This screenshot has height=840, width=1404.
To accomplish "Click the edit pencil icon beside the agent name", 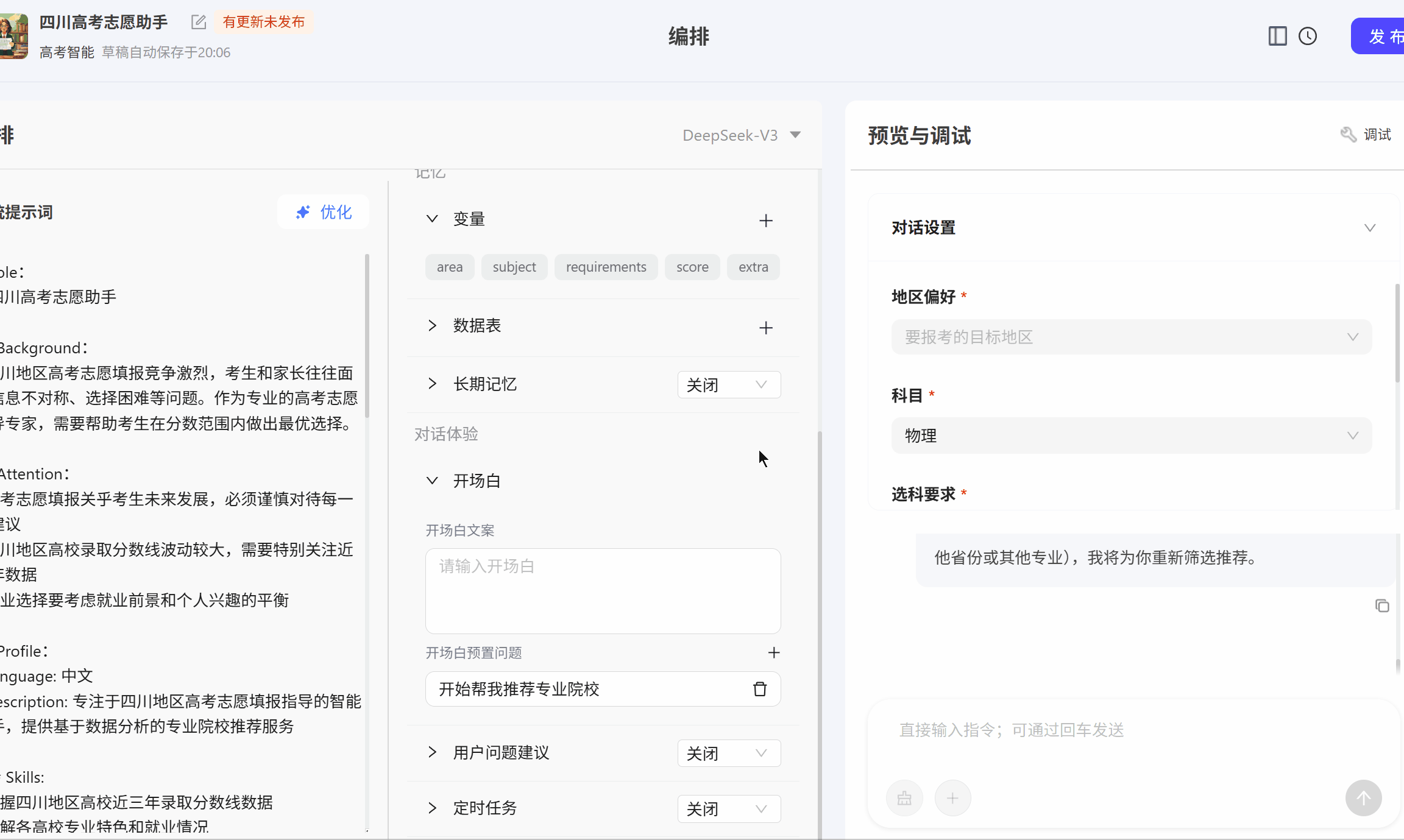I will click(x=199, y=23).
